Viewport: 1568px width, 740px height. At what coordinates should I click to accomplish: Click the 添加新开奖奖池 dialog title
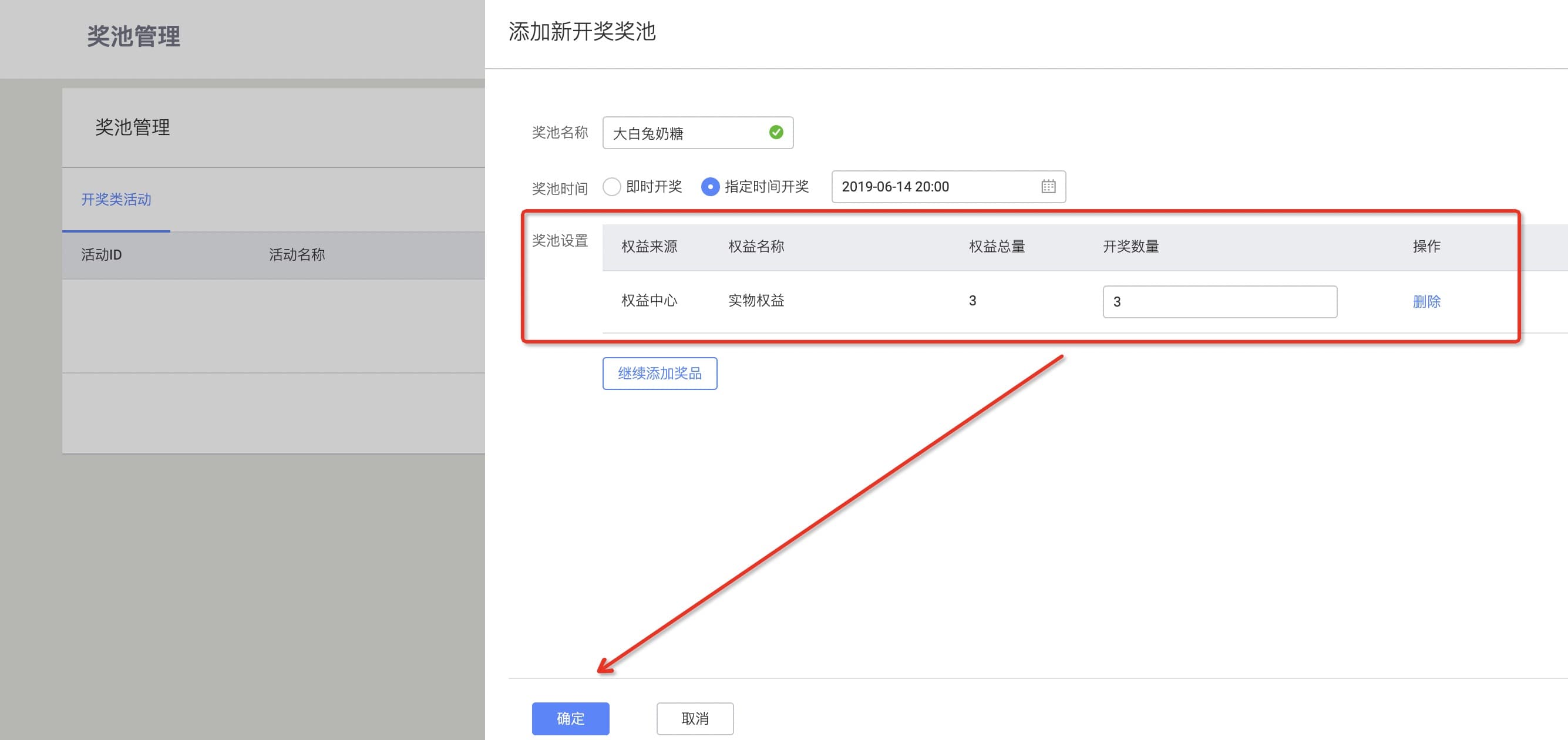[x=582, y=32]
